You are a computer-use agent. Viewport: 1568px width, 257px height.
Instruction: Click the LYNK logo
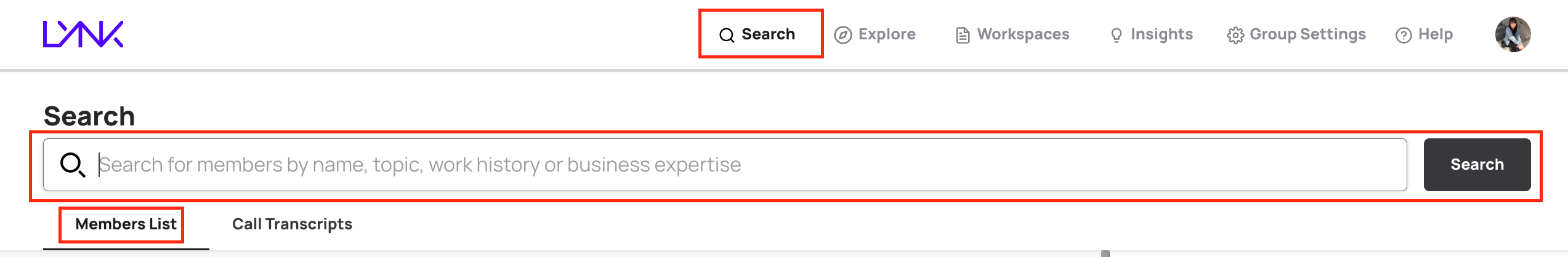point(83,34)
